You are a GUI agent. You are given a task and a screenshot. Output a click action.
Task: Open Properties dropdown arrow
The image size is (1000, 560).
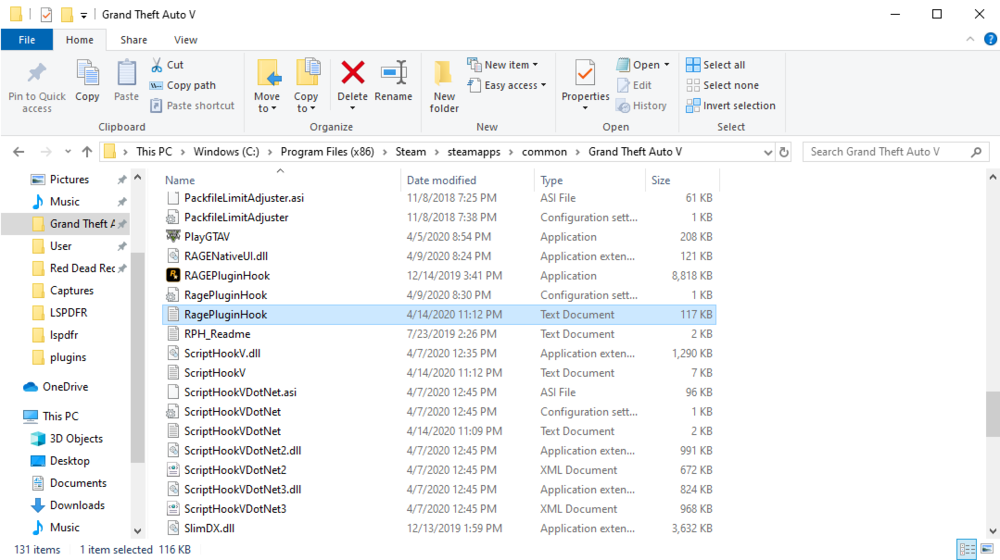[x=585, y=108]
